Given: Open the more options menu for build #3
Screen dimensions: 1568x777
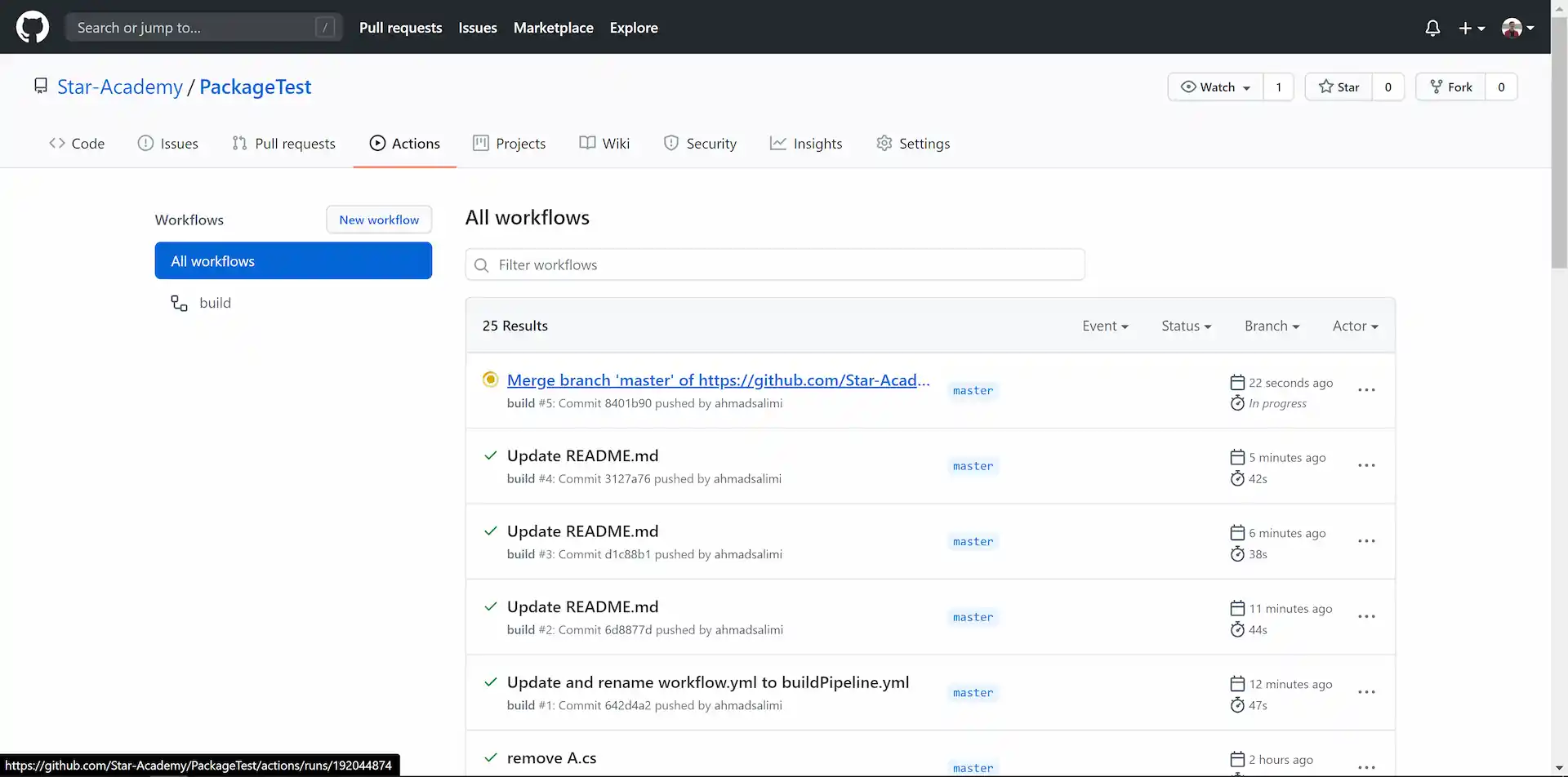Looking at the screenshot, I should pyautogui.click(x=1366, y=541).
